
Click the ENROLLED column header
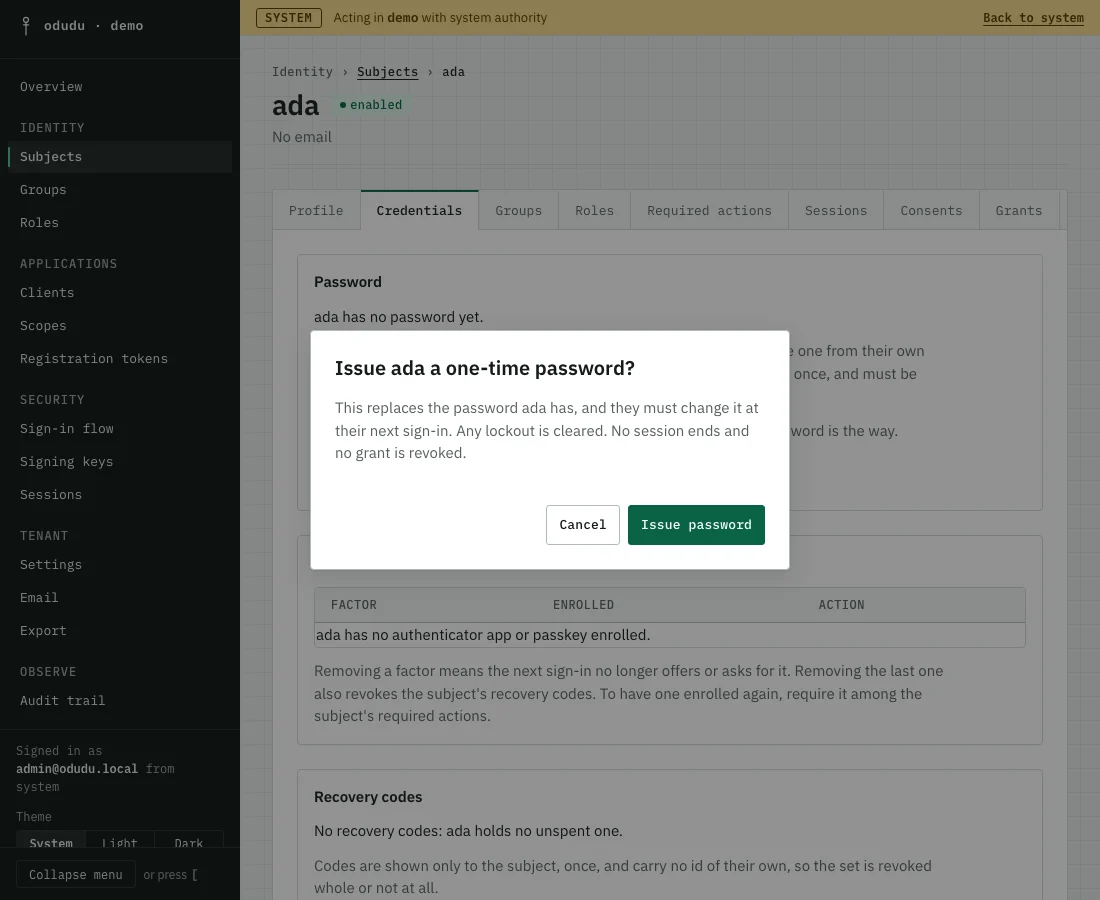(583, 605)
